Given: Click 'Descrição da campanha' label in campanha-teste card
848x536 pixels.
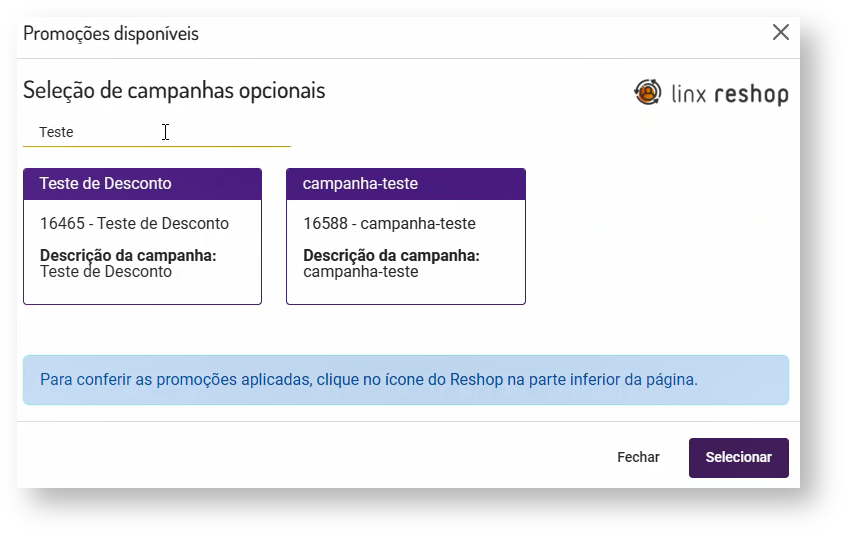Looking at the screenshot, I should tap(391, 256).
